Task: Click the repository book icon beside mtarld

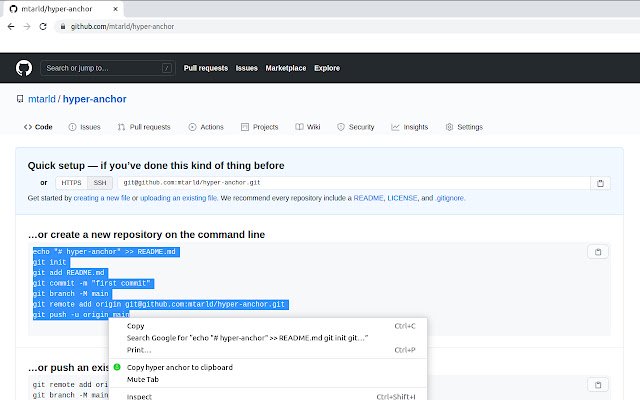Action: [20, 99]
